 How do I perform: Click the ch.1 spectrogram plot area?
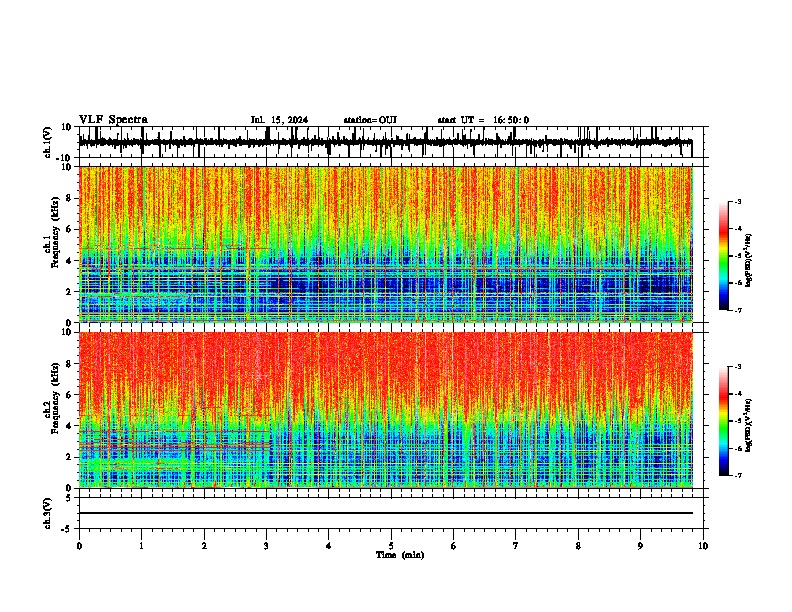[x=386, y=244]
